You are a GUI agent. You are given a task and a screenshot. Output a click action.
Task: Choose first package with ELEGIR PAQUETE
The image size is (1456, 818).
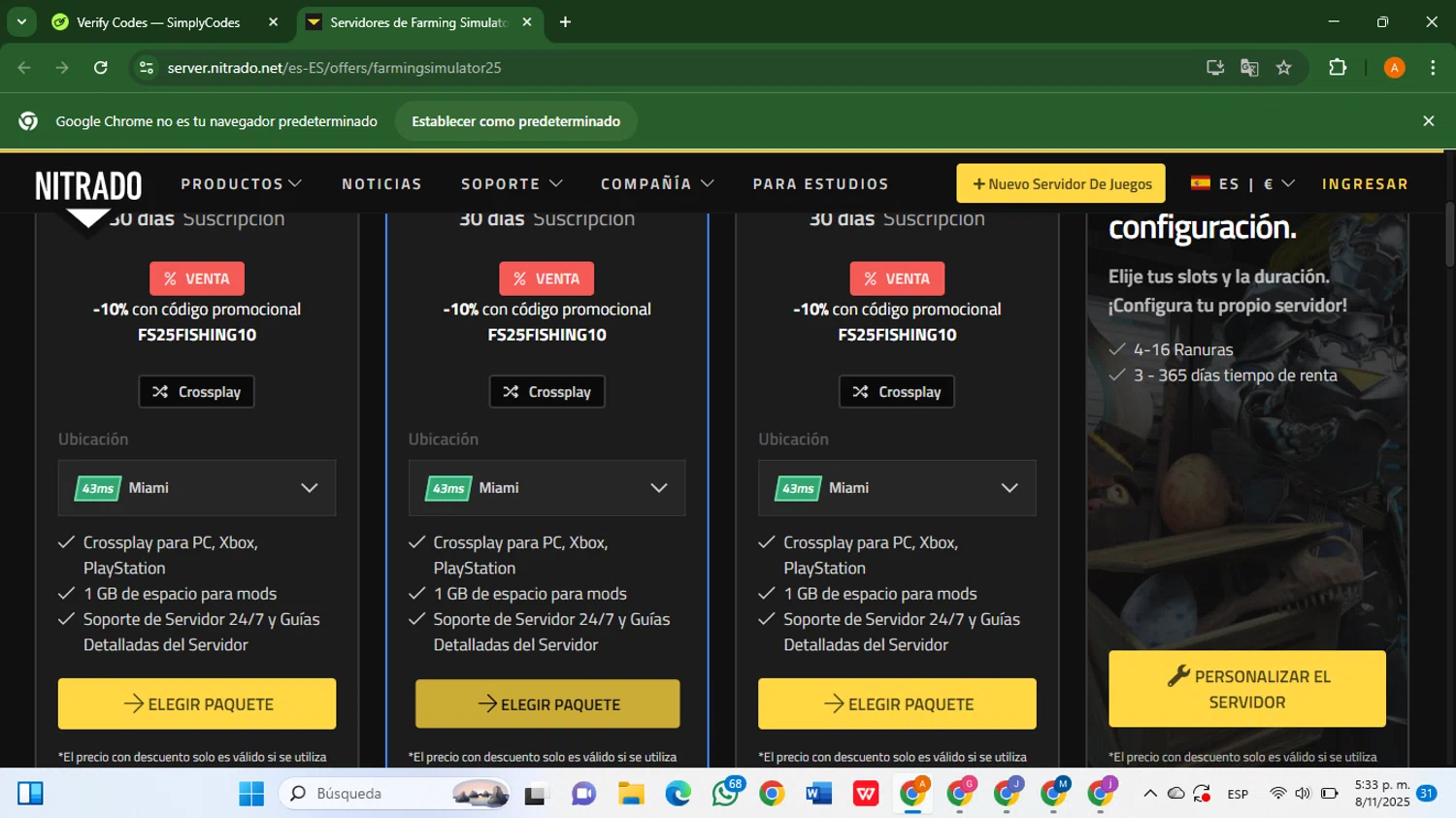(197, 703)
